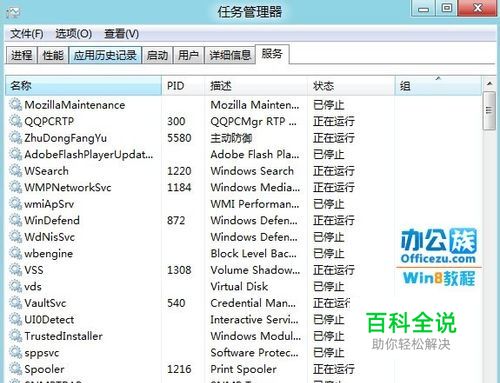
Task: Select the wbengine service name
Action: (49, 254)
